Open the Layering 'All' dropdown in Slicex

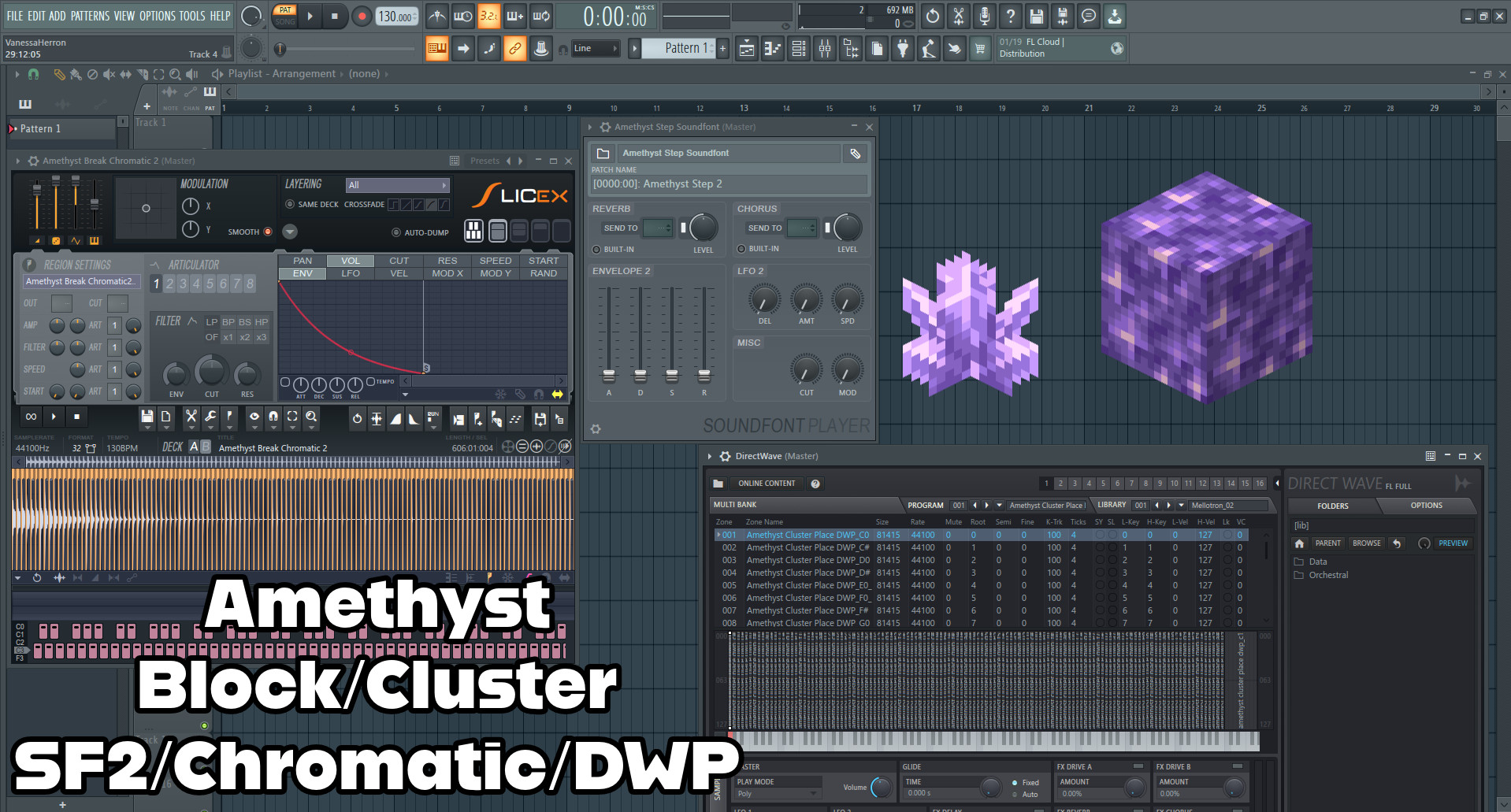(x=398, y=185)
